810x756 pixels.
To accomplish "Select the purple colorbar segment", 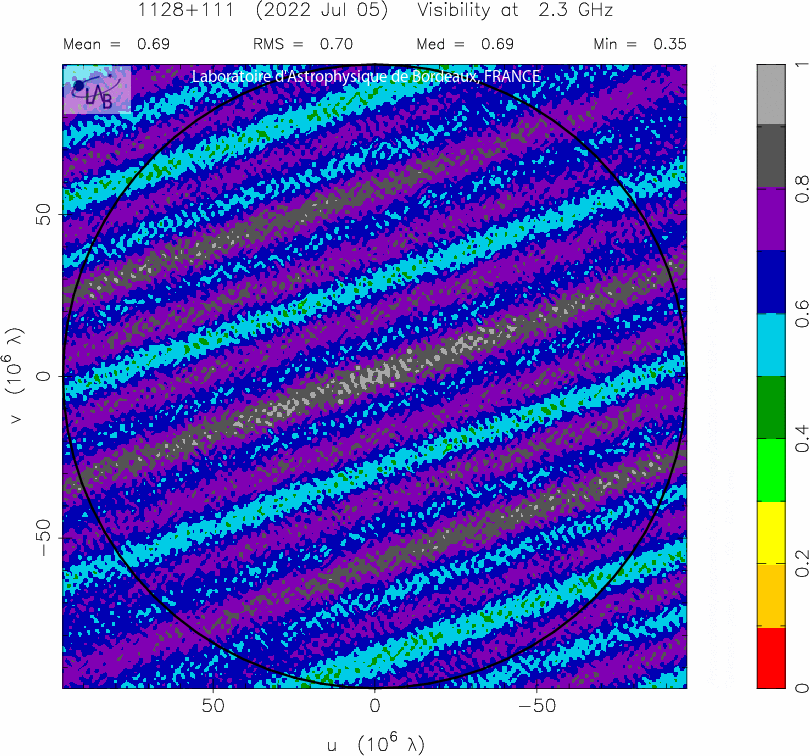I will pyautogui.click(x=771, y=219).
